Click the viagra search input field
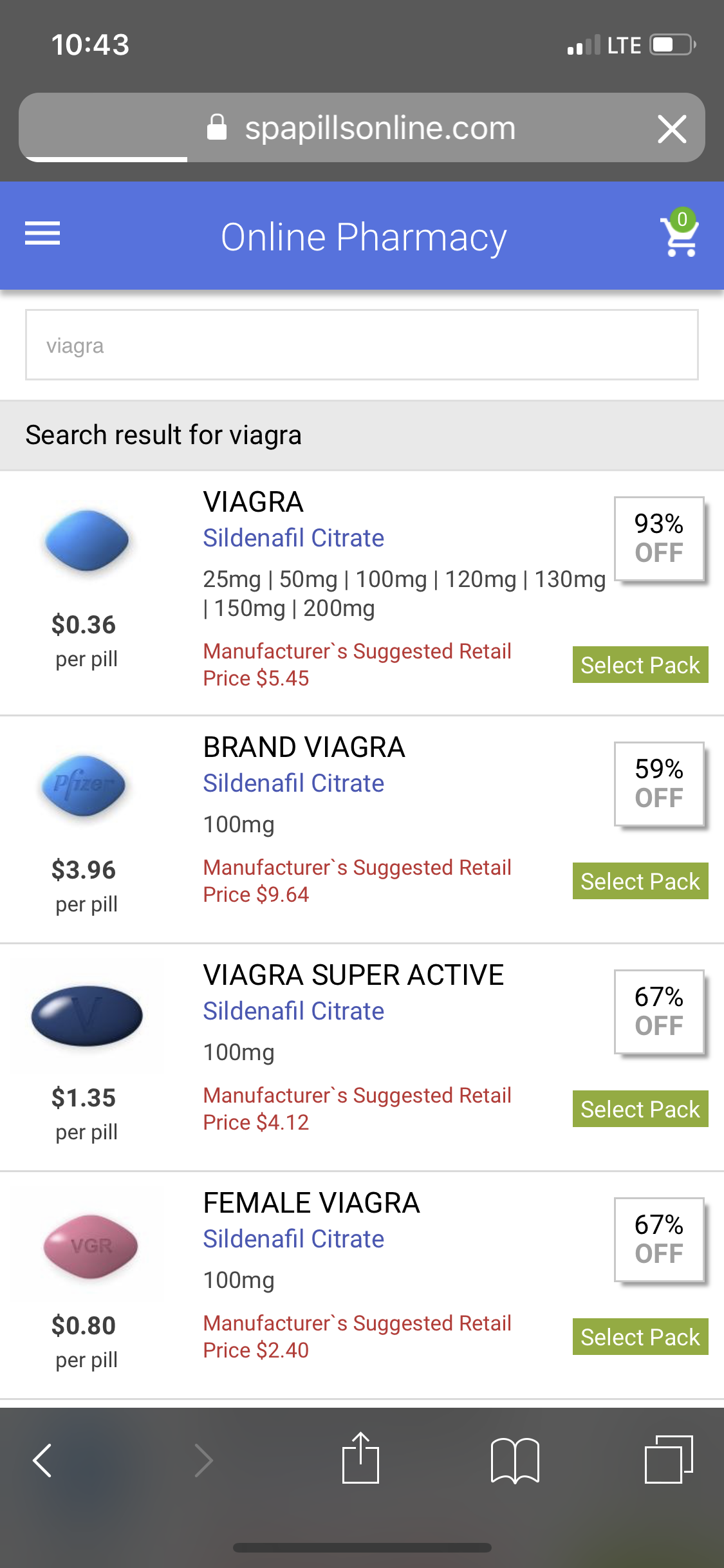 tap(362, 346)
